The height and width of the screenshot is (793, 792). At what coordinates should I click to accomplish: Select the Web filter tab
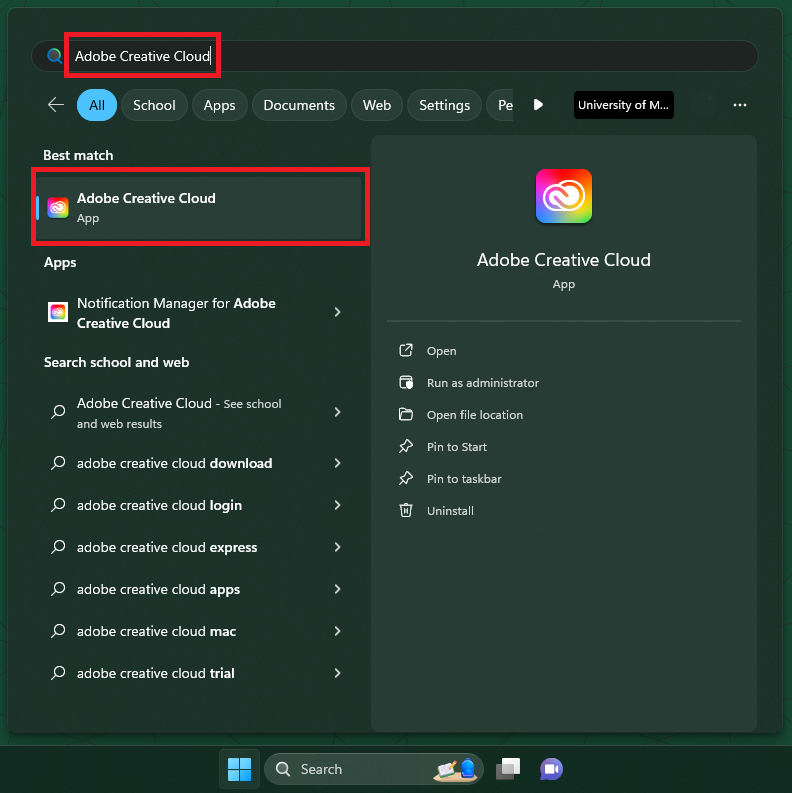[x=377, y=105]
